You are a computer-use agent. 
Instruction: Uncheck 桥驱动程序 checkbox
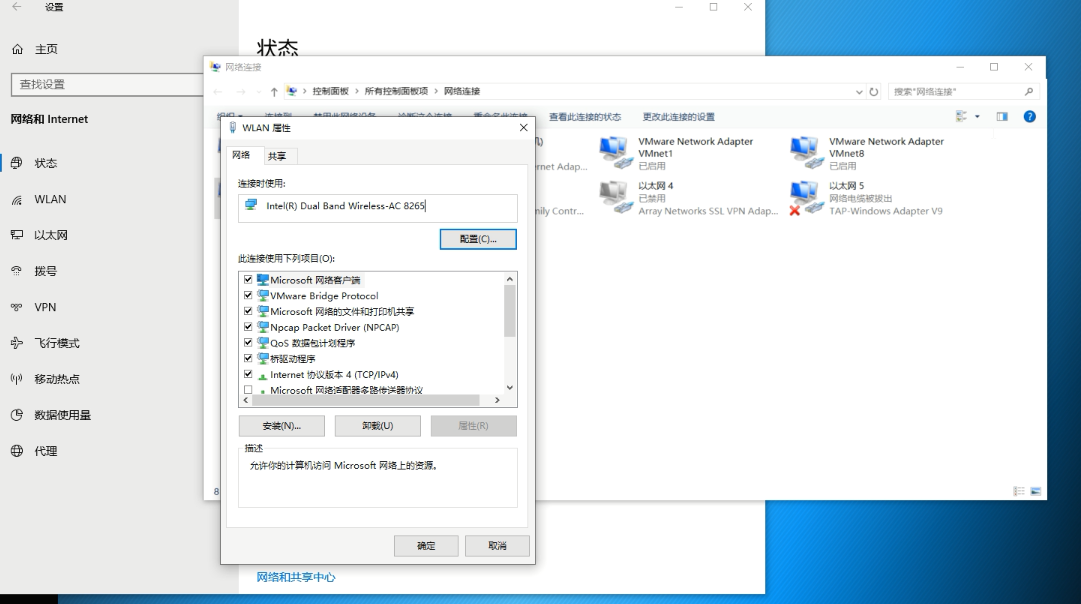click(248, 359)
